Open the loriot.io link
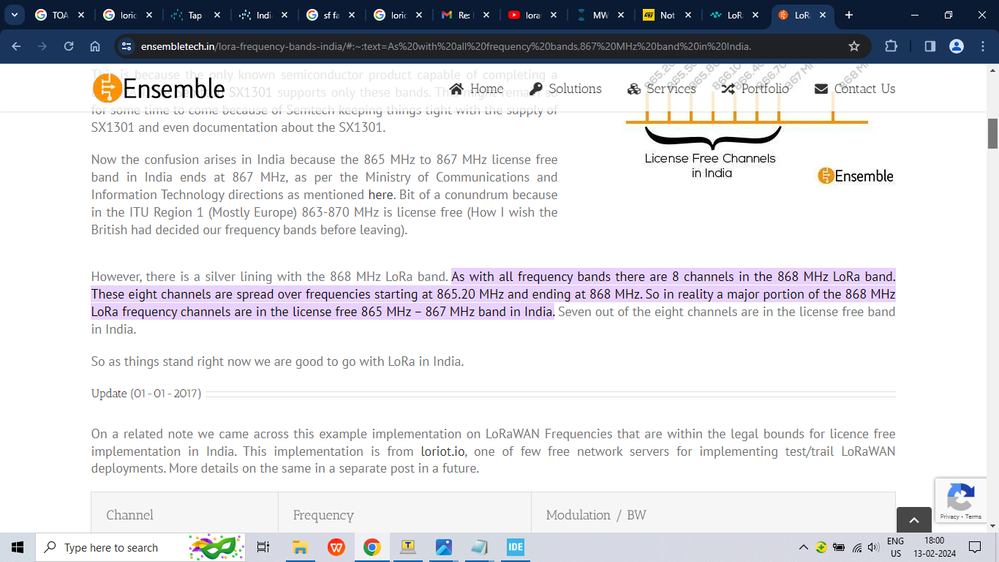Image resolution: width=999 pixels, height=562 pixels. (x=442, y=452)
